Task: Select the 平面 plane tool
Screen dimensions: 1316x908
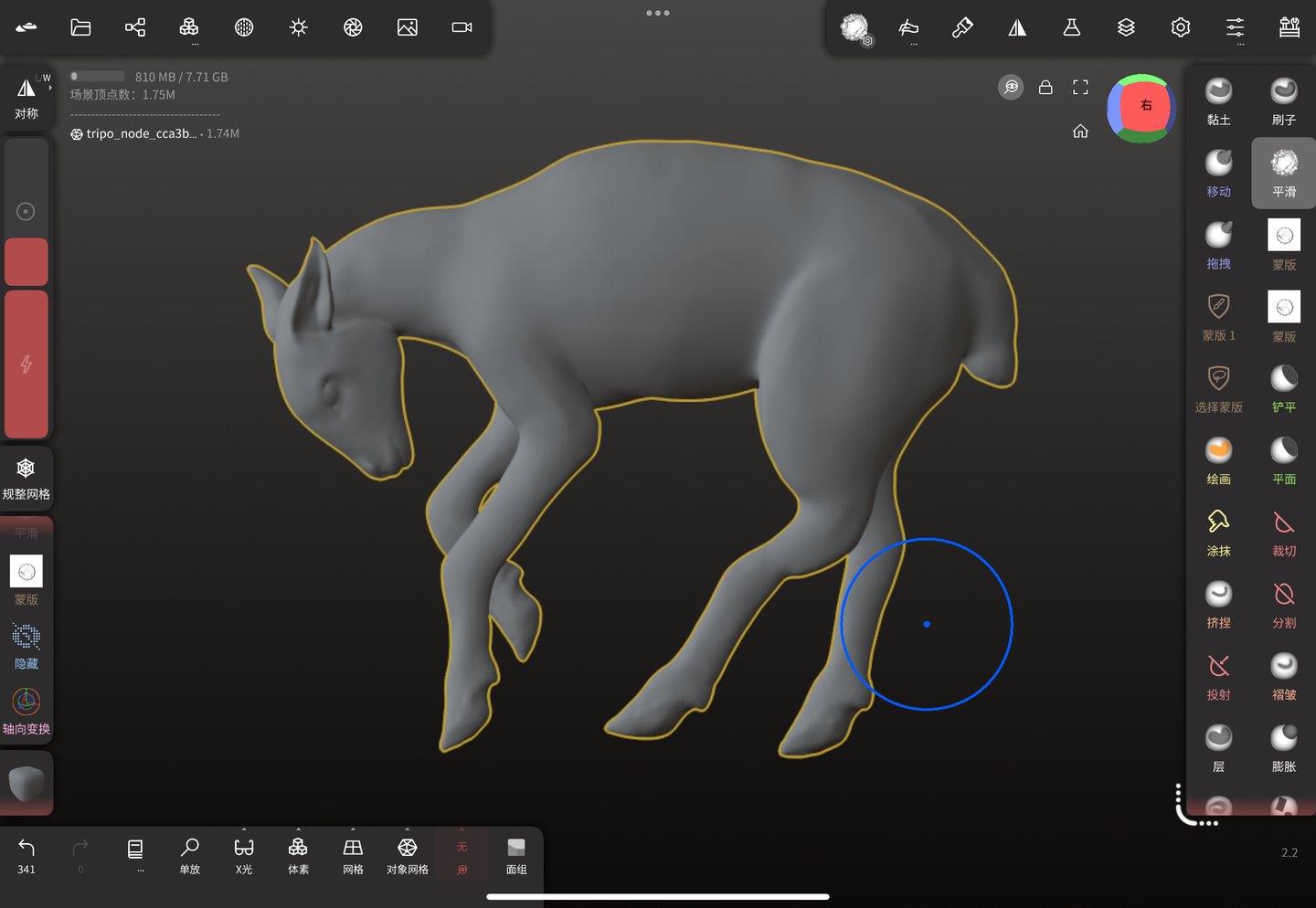Action: [x=1284, y=460]
